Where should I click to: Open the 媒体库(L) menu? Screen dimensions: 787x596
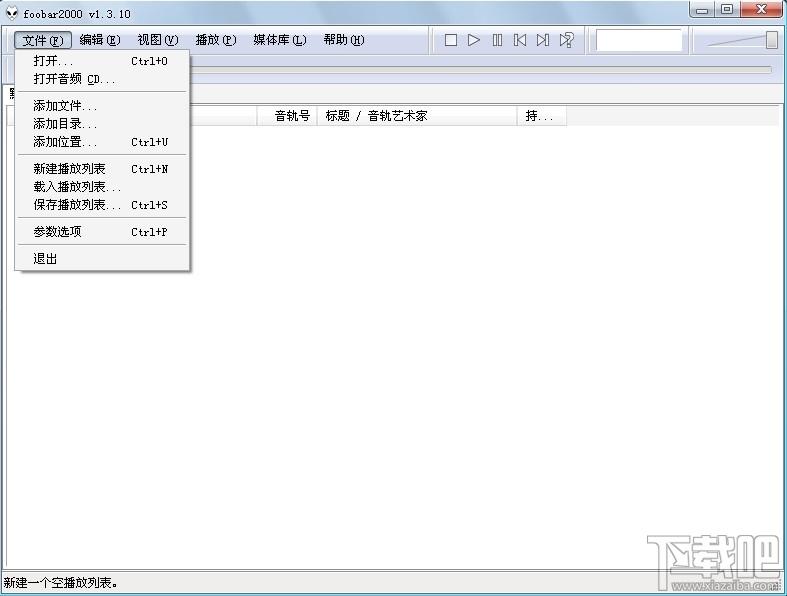coord(280,40)
